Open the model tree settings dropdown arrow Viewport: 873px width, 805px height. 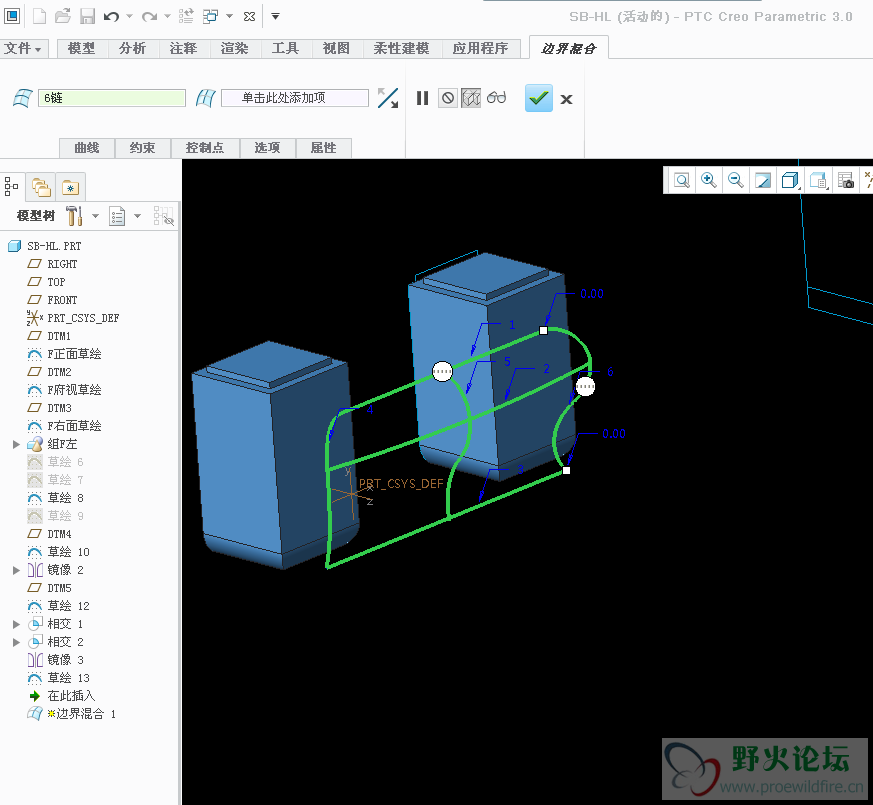point(95,215)
